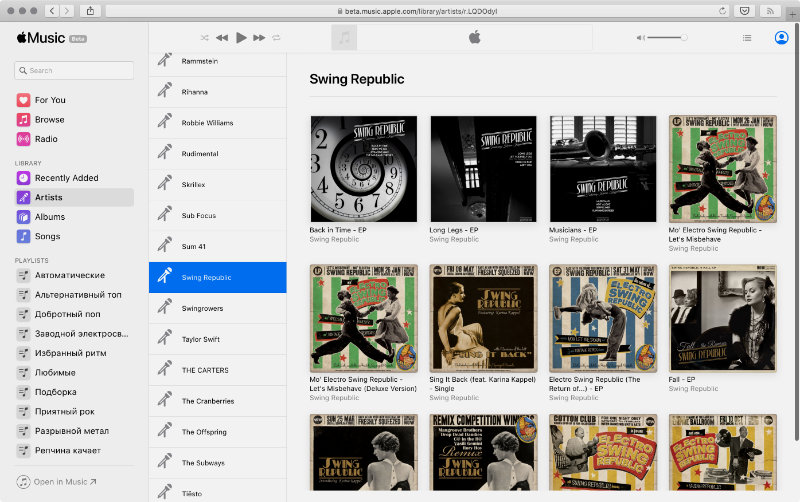Open the Sing It Back album cover
This screenshot has width=800, height=502.
pyautogui.click(x=483, y=318)
